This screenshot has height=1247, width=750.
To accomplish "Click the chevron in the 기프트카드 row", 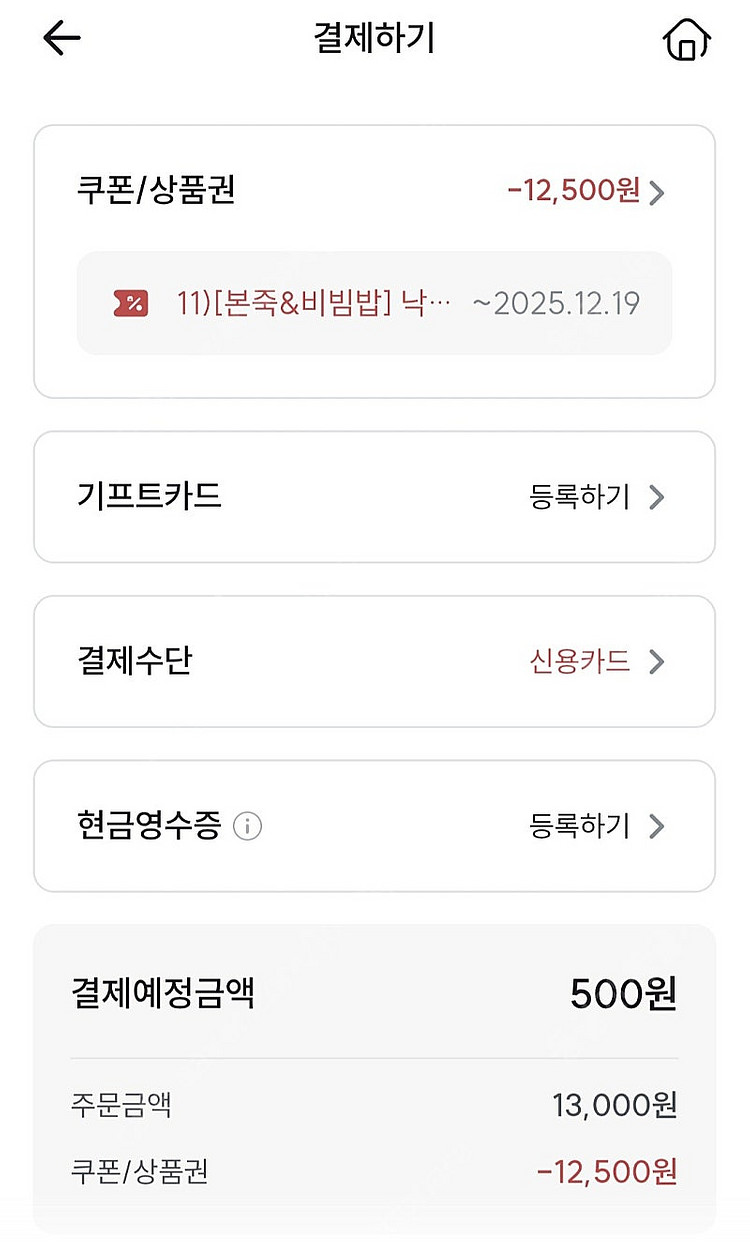I will tap(656, 497).
